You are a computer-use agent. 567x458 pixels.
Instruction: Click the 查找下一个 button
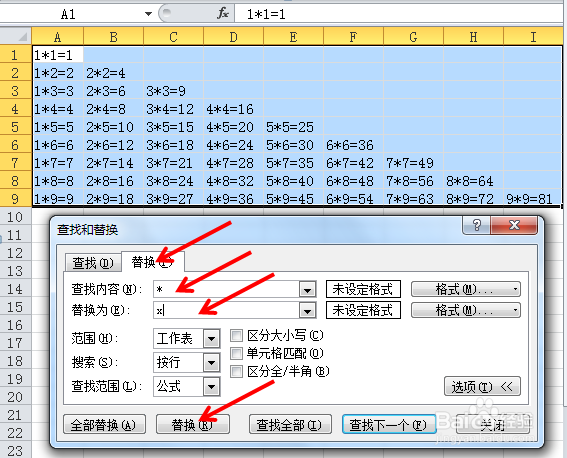coord(389,424)
